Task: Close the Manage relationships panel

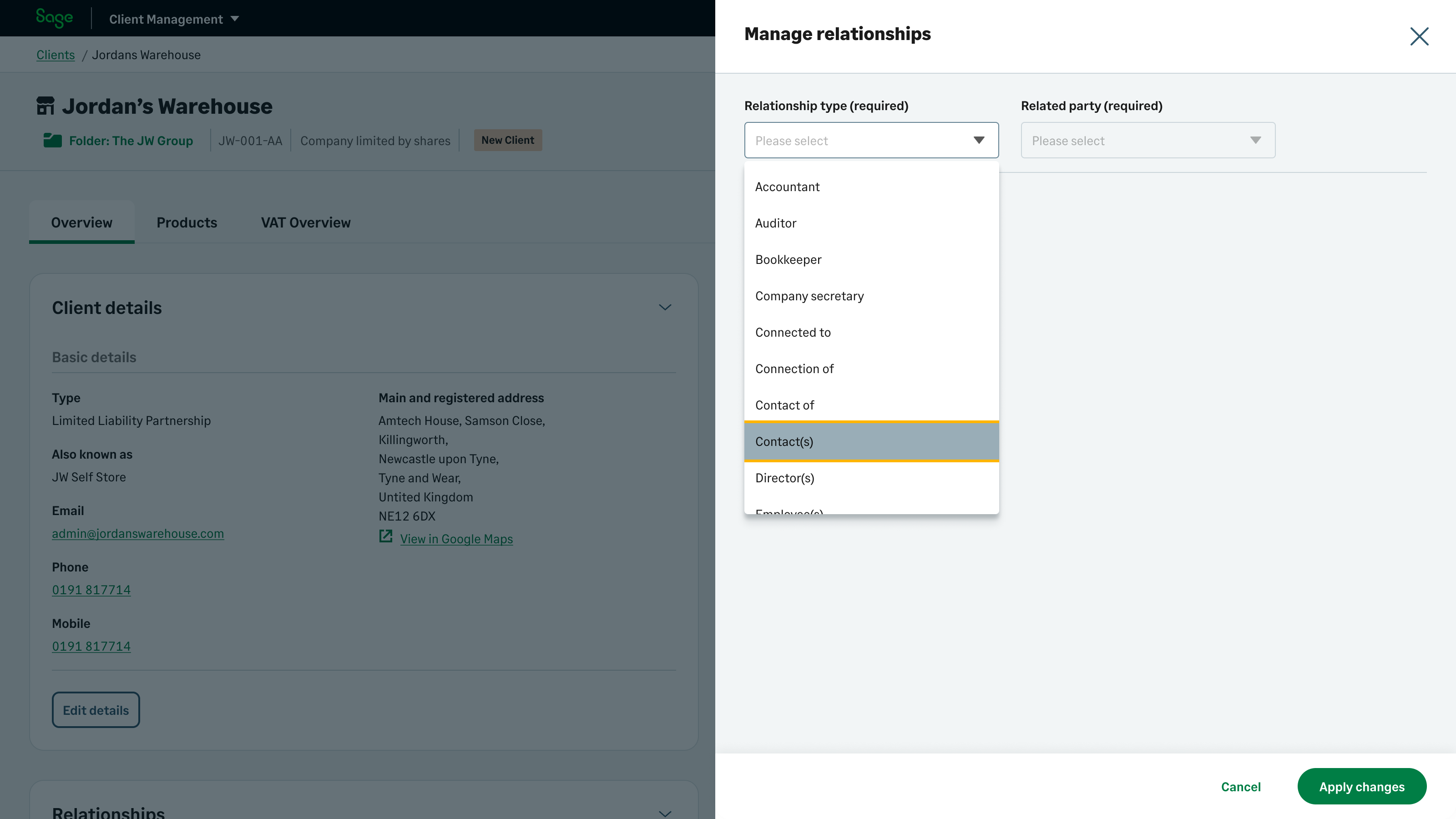Action: coord(1419,36)
